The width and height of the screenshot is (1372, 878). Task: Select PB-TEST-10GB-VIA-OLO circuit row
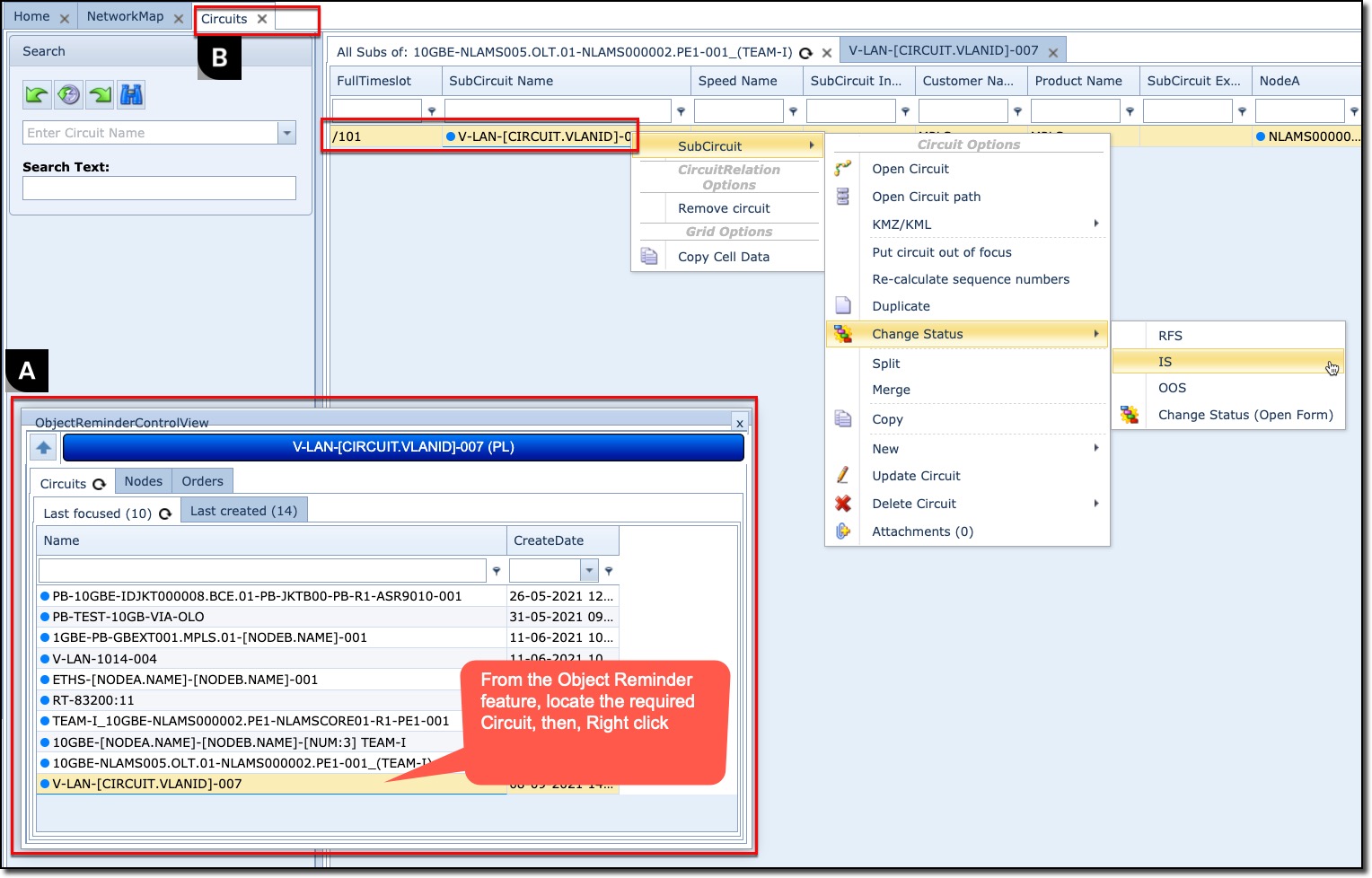click(x=128, y=617)
